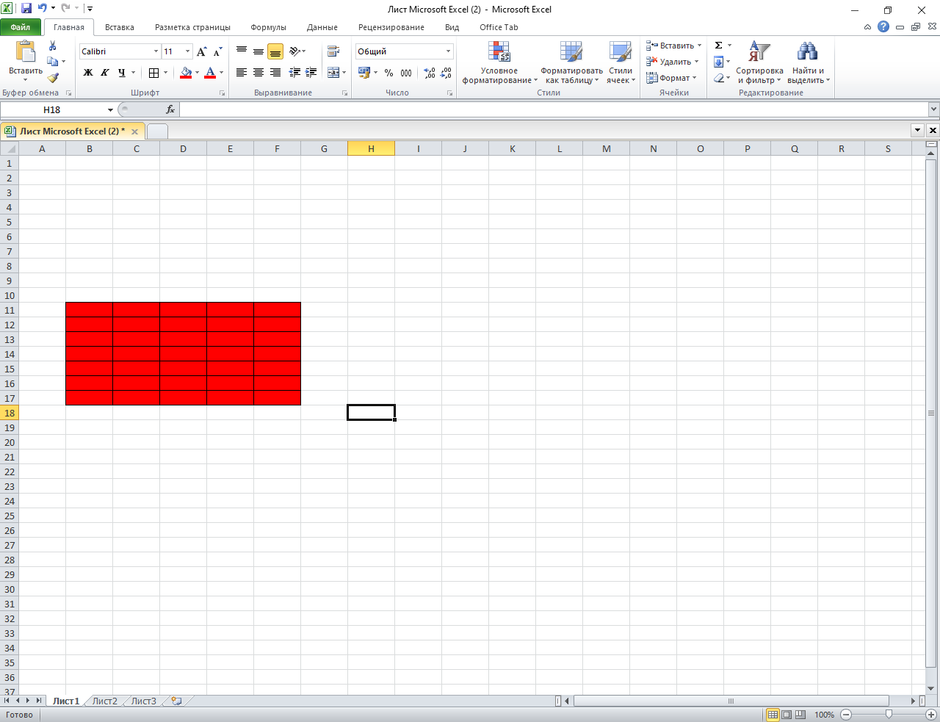Open Сортировка и фильтр menu

coord(760,62)
